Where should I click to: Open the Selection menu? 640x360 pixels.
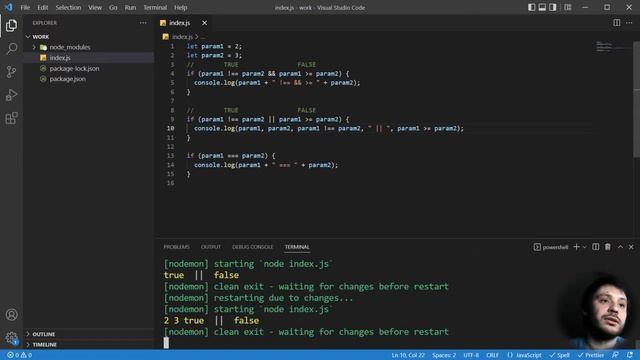coord(68,7)
